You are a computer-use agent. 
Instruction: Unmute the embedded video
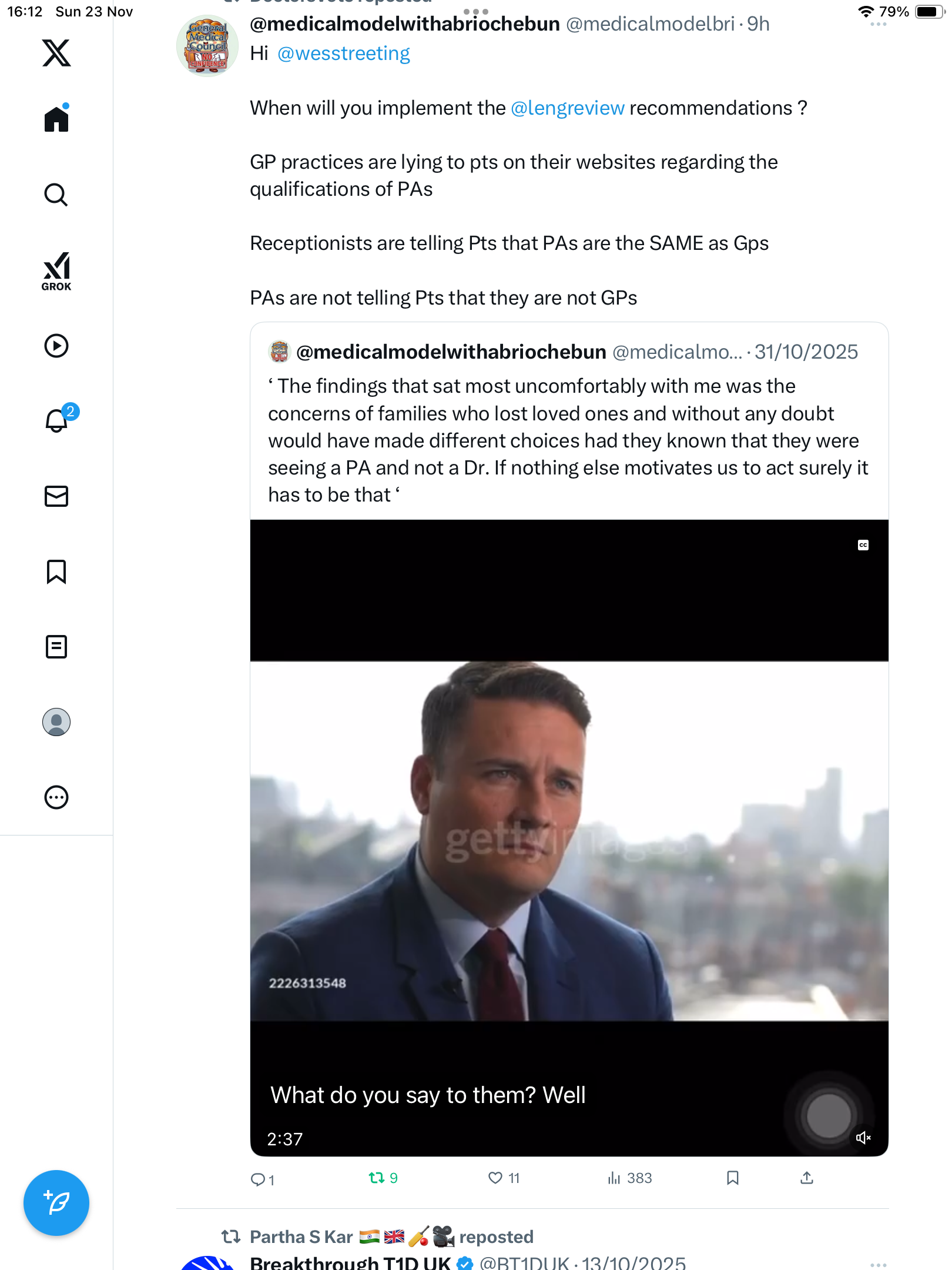pyautogui.click(x=863, y=1138)
